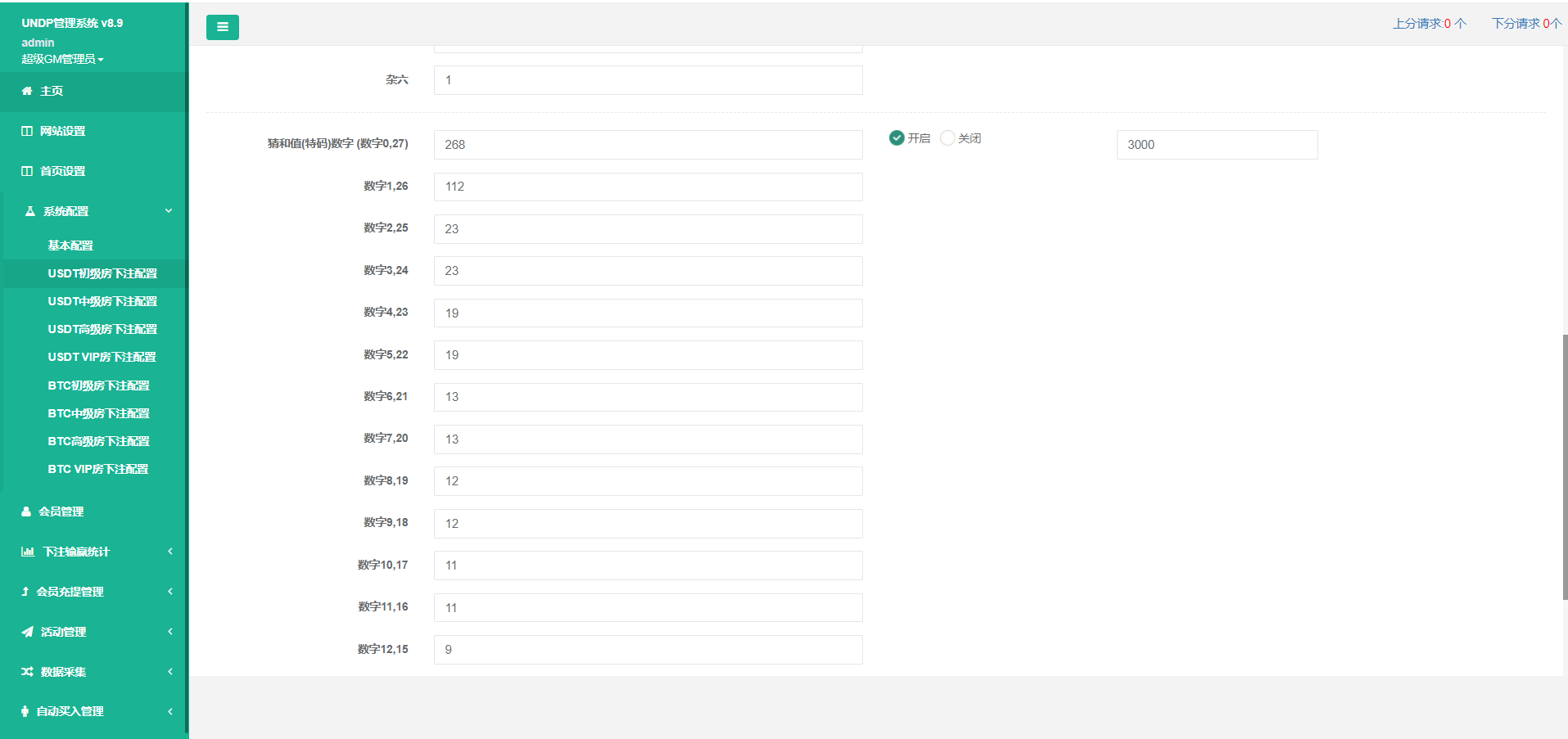Screen dimensions: 1568x739
Task: Click the 上分请求 link in header
Action: coord(1429,24)
